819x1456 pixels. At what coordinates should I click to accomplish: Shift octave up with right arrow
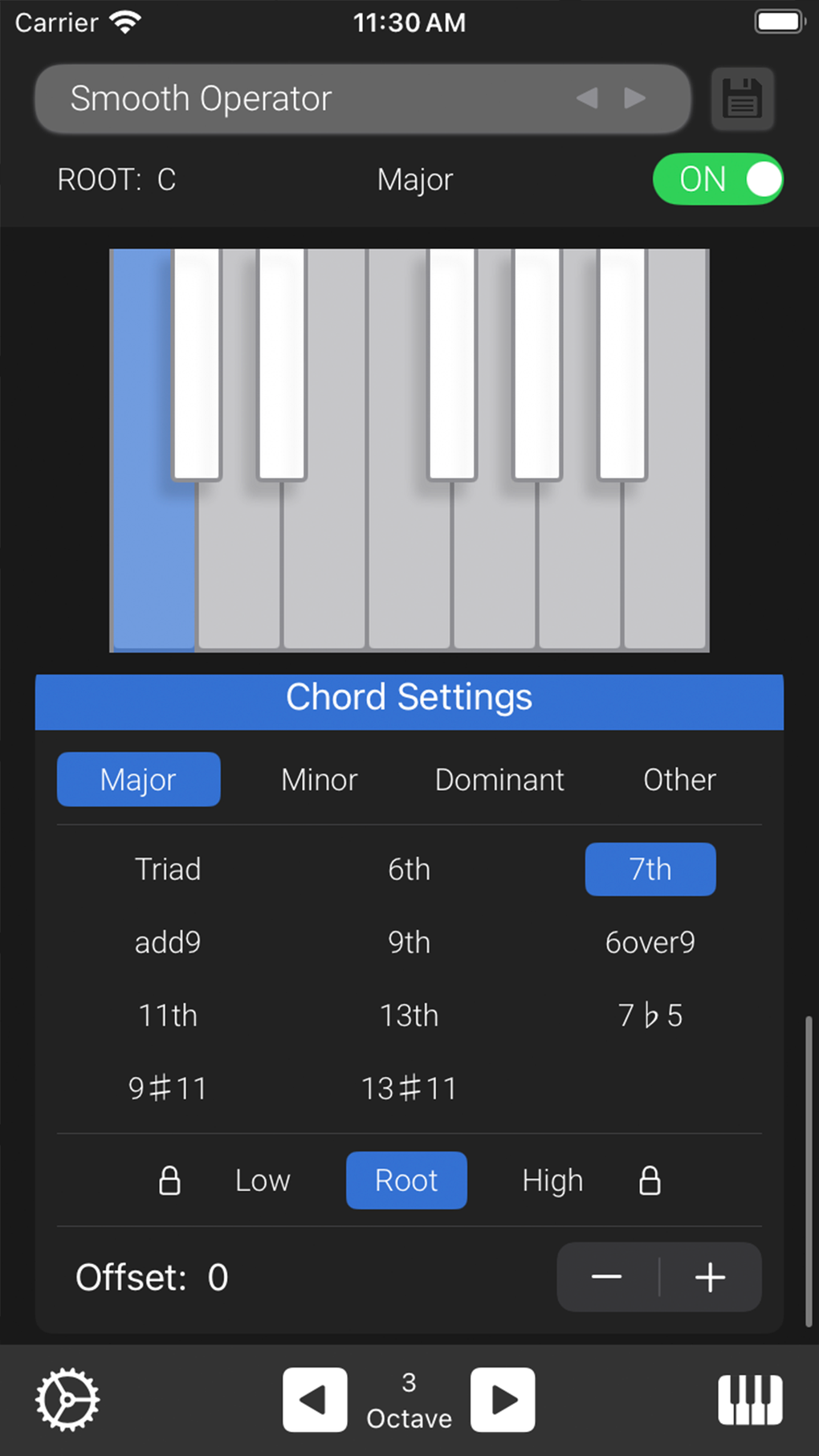click(503, 1400)
